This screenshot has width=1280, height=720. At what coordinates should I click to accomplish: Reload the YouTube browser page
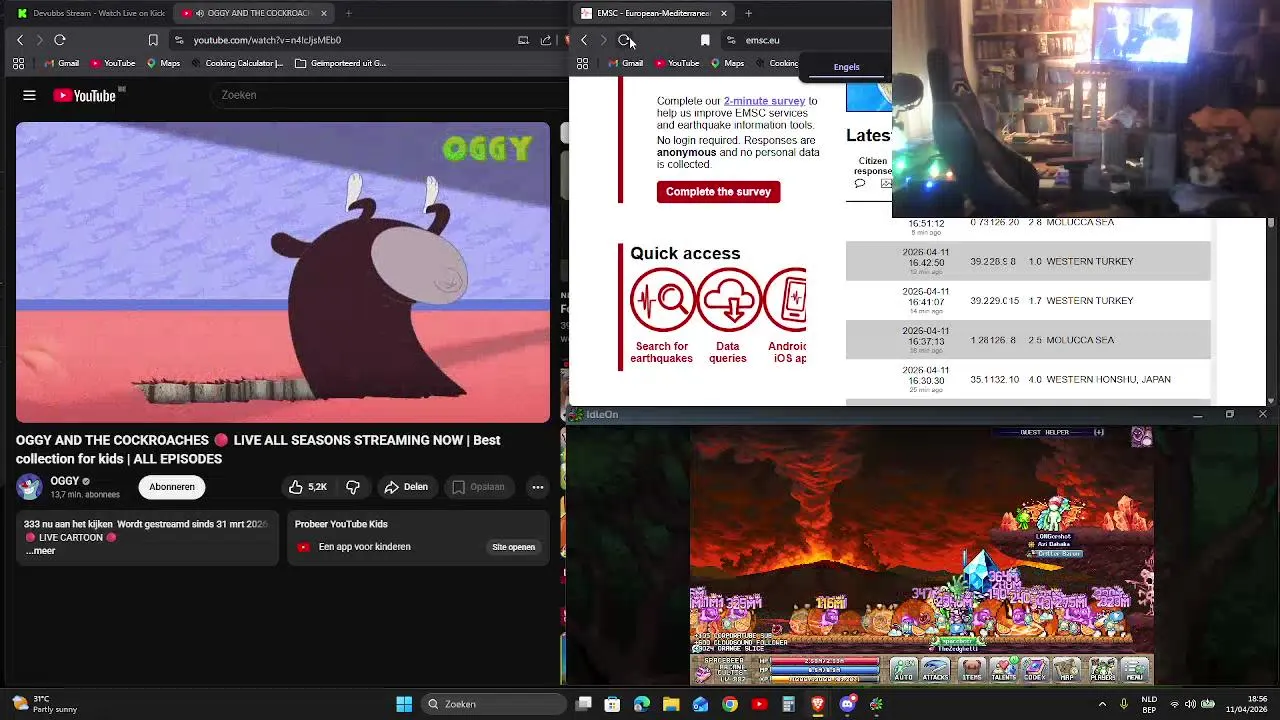click(x=60, y=40)
